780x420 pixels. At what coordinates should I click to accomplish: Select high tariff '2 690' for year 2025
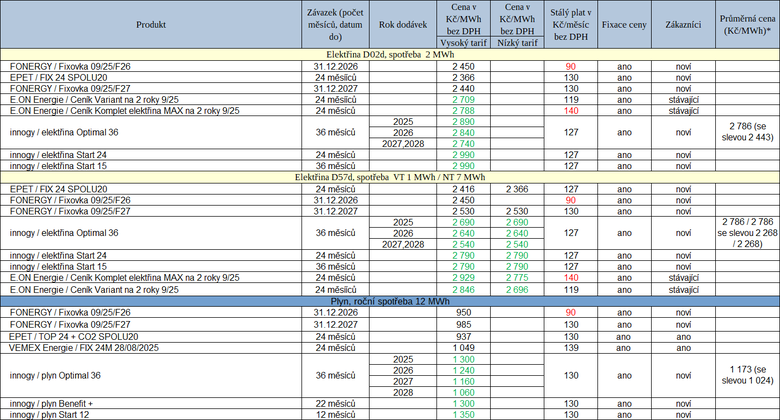tap(464, 222)
